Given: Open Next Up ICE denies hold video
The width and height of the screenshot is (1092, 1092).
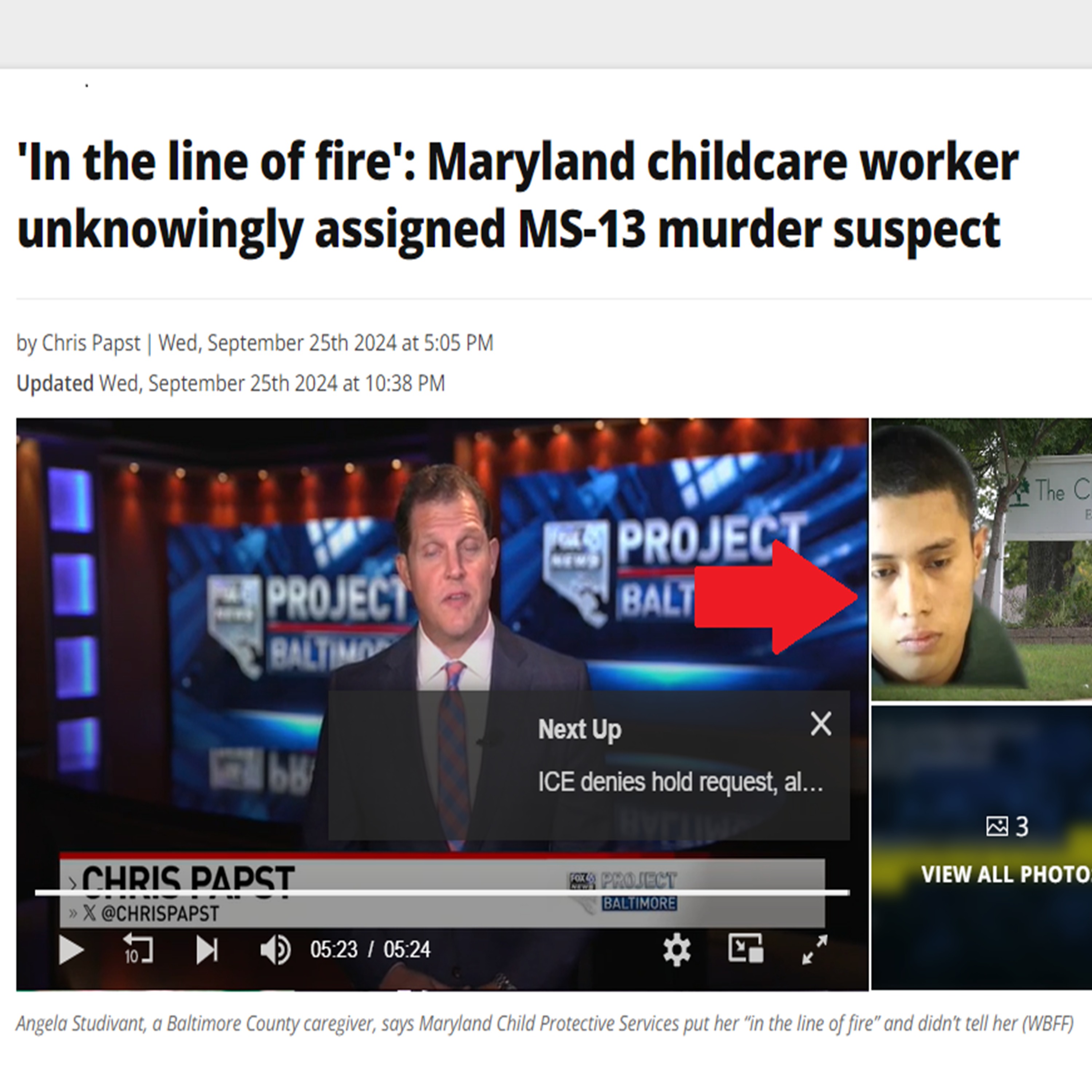Looking at the screenshot, I should [680, 782].
